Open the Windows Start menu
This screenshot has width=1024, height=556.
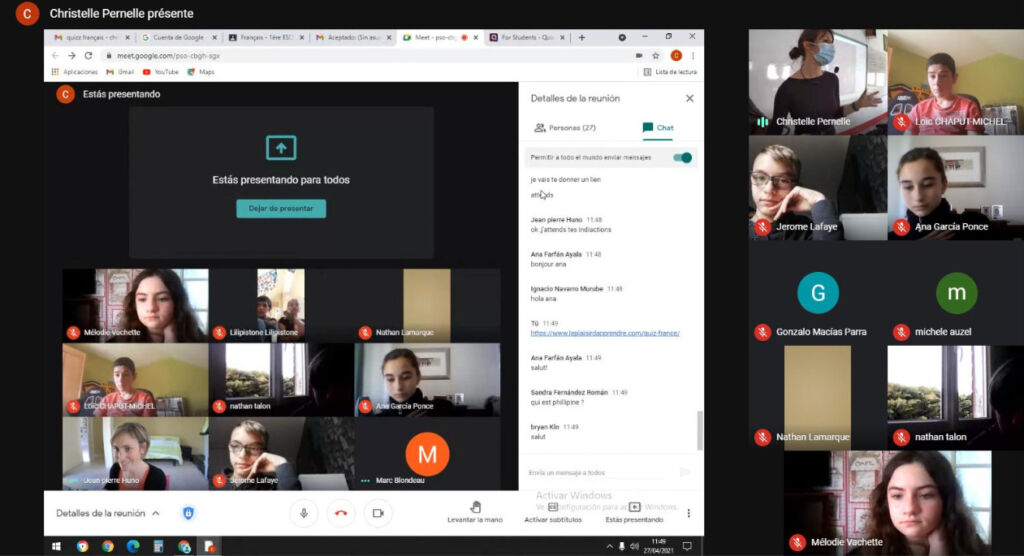56,546
